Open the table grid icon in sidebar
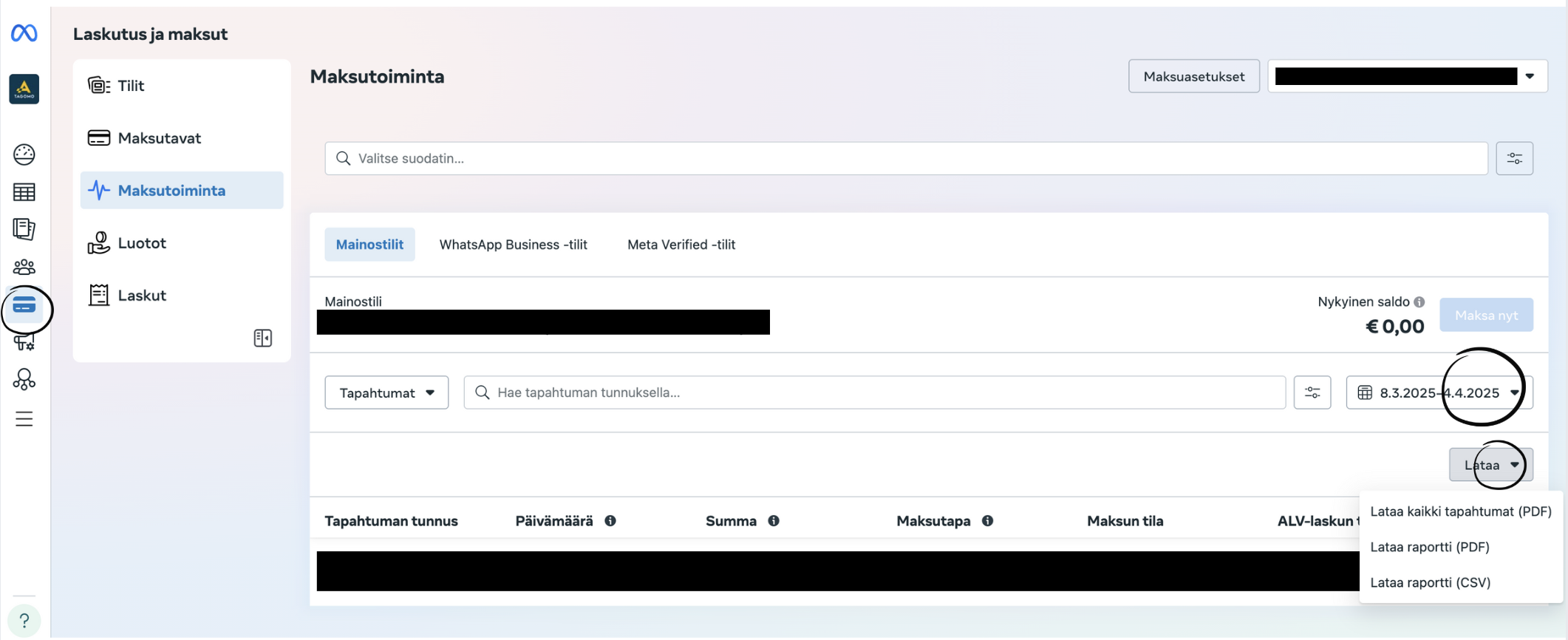 [x=24, y=192]
